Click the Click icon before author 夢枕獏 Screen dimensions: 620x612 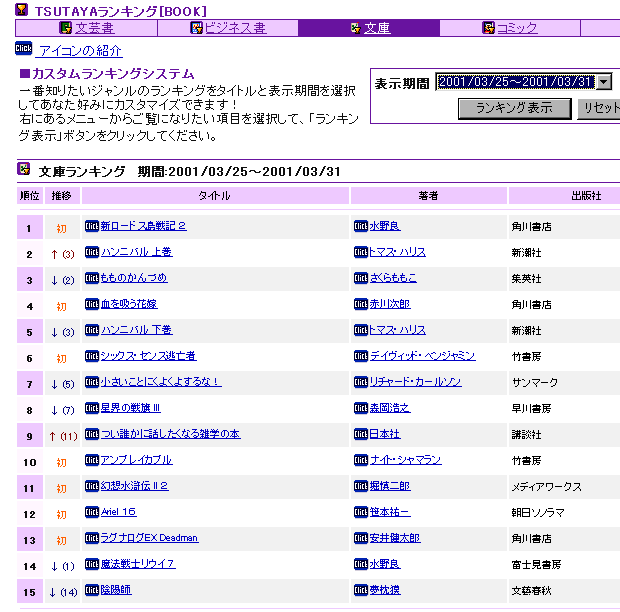[x=361, y=590]
